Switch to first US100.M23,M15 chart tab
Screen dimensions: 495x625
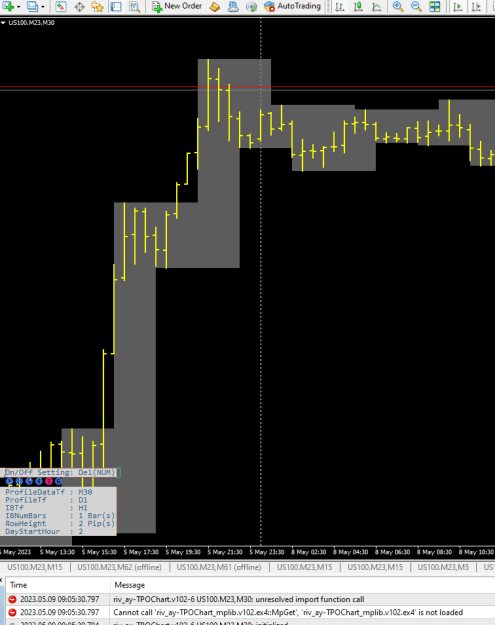(x=35, y=567)
